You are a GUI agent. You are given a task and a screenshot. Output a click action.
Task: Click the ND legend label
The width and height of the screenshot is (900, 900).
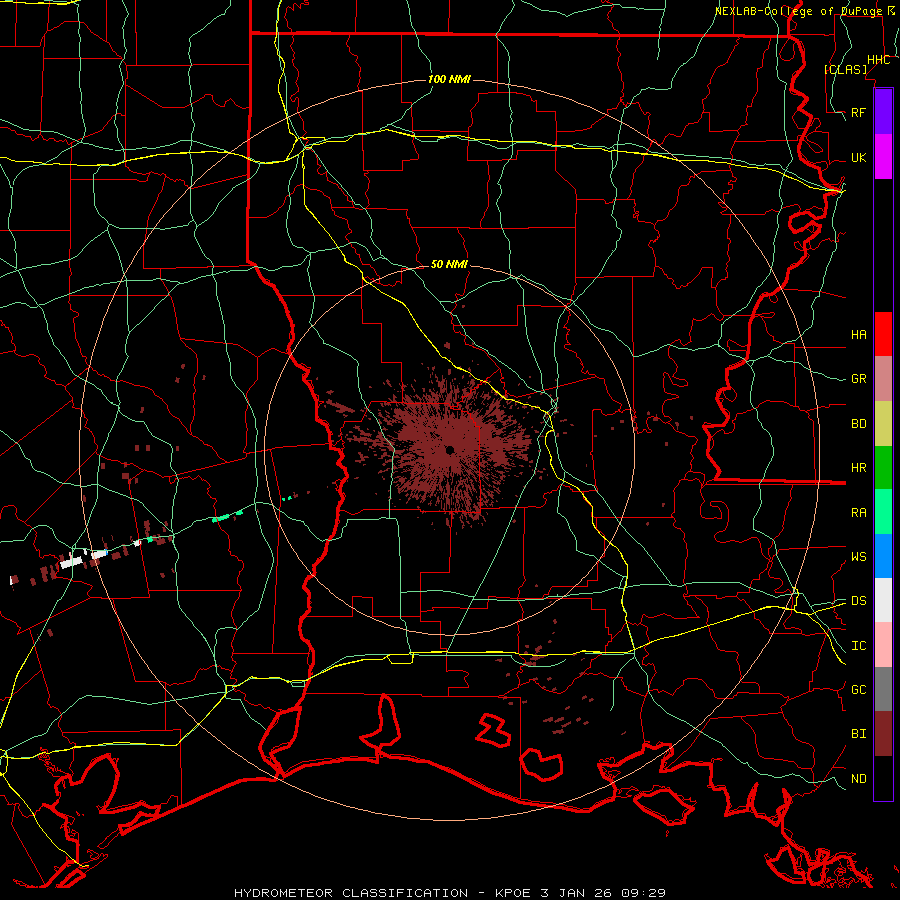(x=858, y=779)
